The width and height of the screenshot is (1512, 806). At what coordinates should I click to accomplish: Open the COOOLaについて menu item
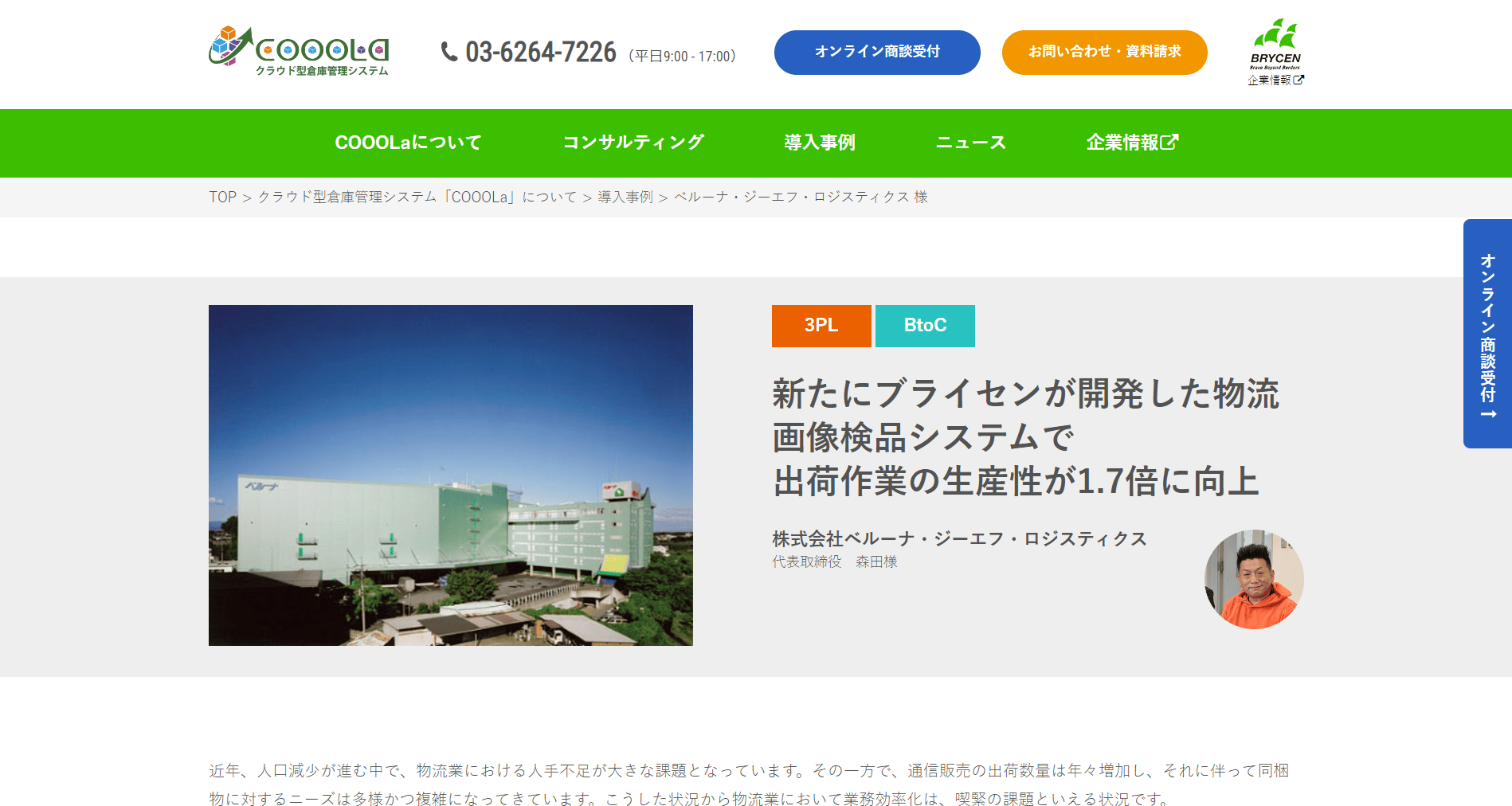[408, 143]
